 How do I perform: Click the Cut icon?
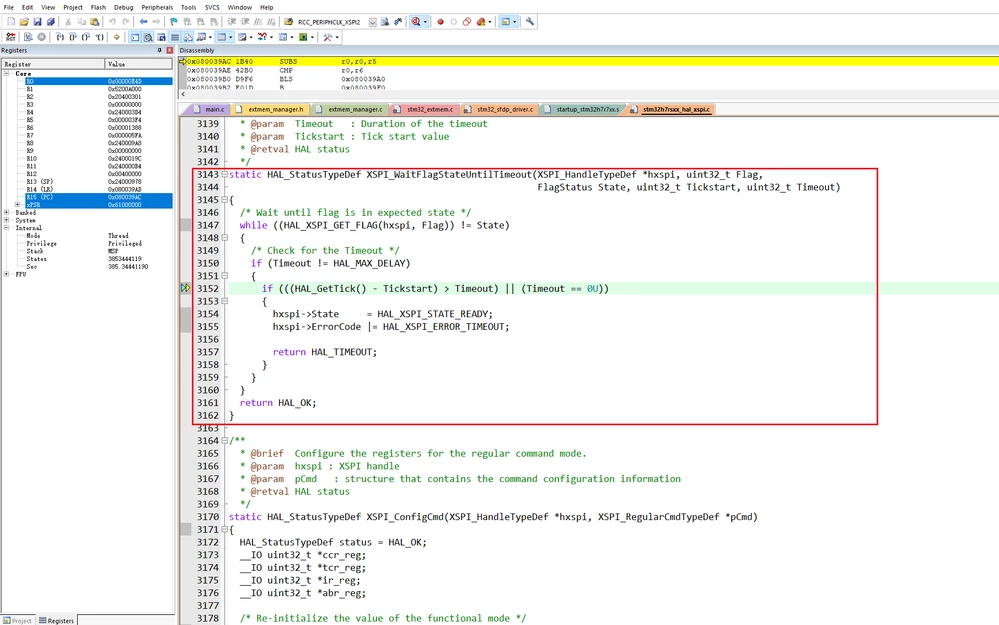coord(68,22)
